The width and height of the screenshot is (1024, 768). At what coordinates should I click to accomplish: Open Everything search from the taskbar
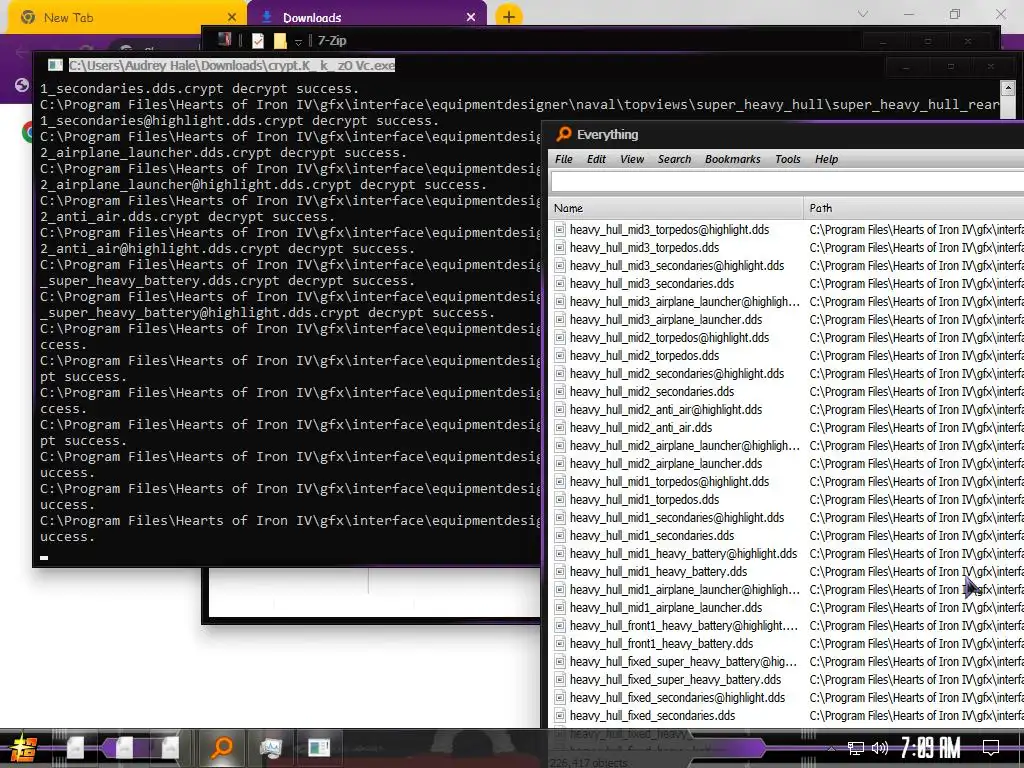coord(222,747)
